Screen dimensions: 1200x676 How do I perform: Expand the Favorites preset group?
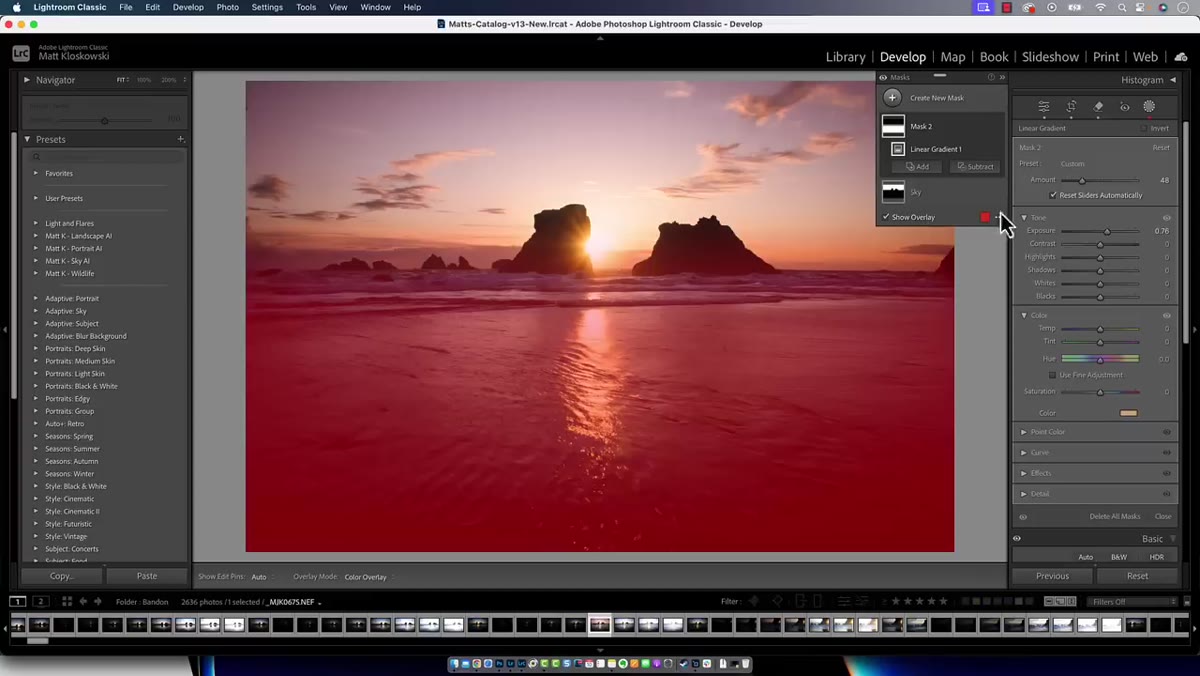36,173
